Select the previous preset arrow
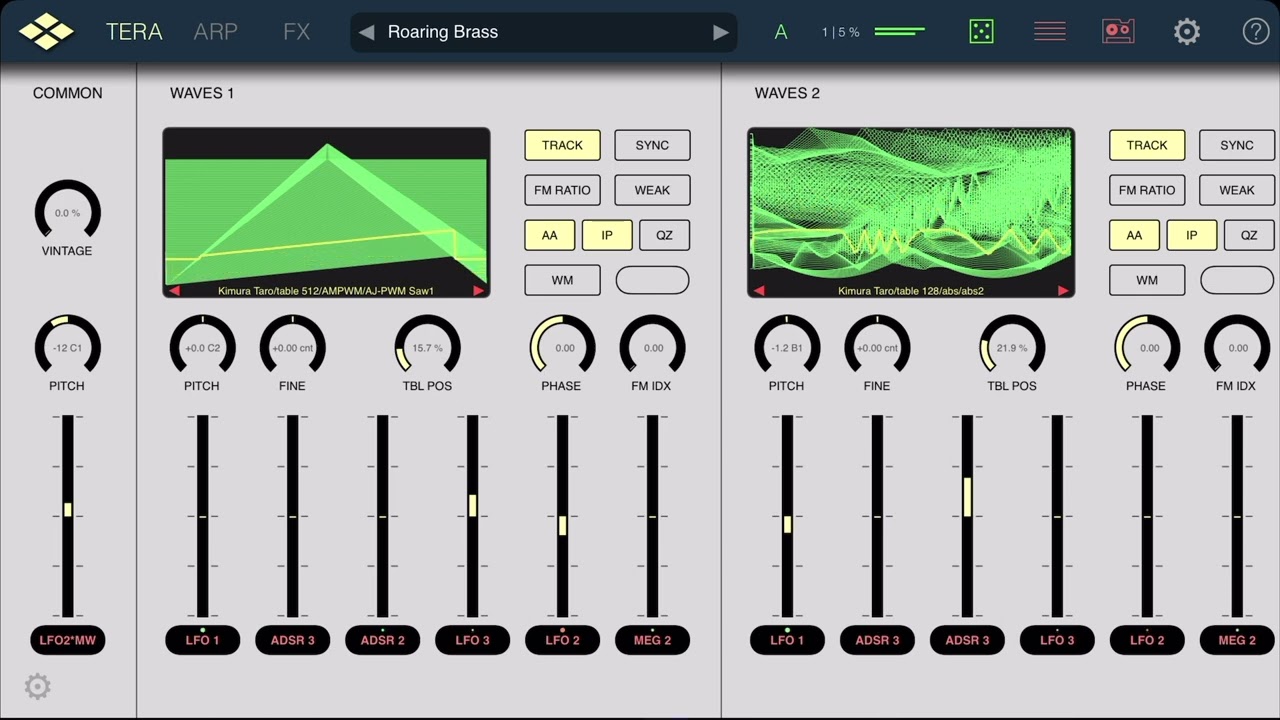This screenshot has width=1280, height=720. (x=367, y=32)
